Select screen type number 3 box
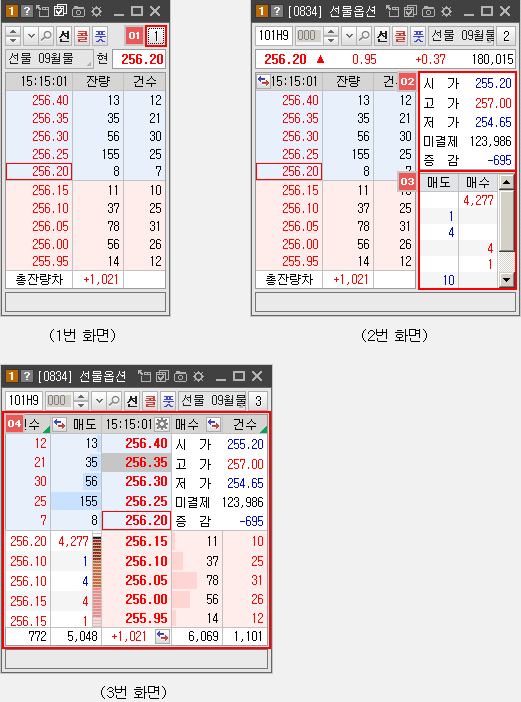Screen dimensions: 521x702 [x=258, y=401]
